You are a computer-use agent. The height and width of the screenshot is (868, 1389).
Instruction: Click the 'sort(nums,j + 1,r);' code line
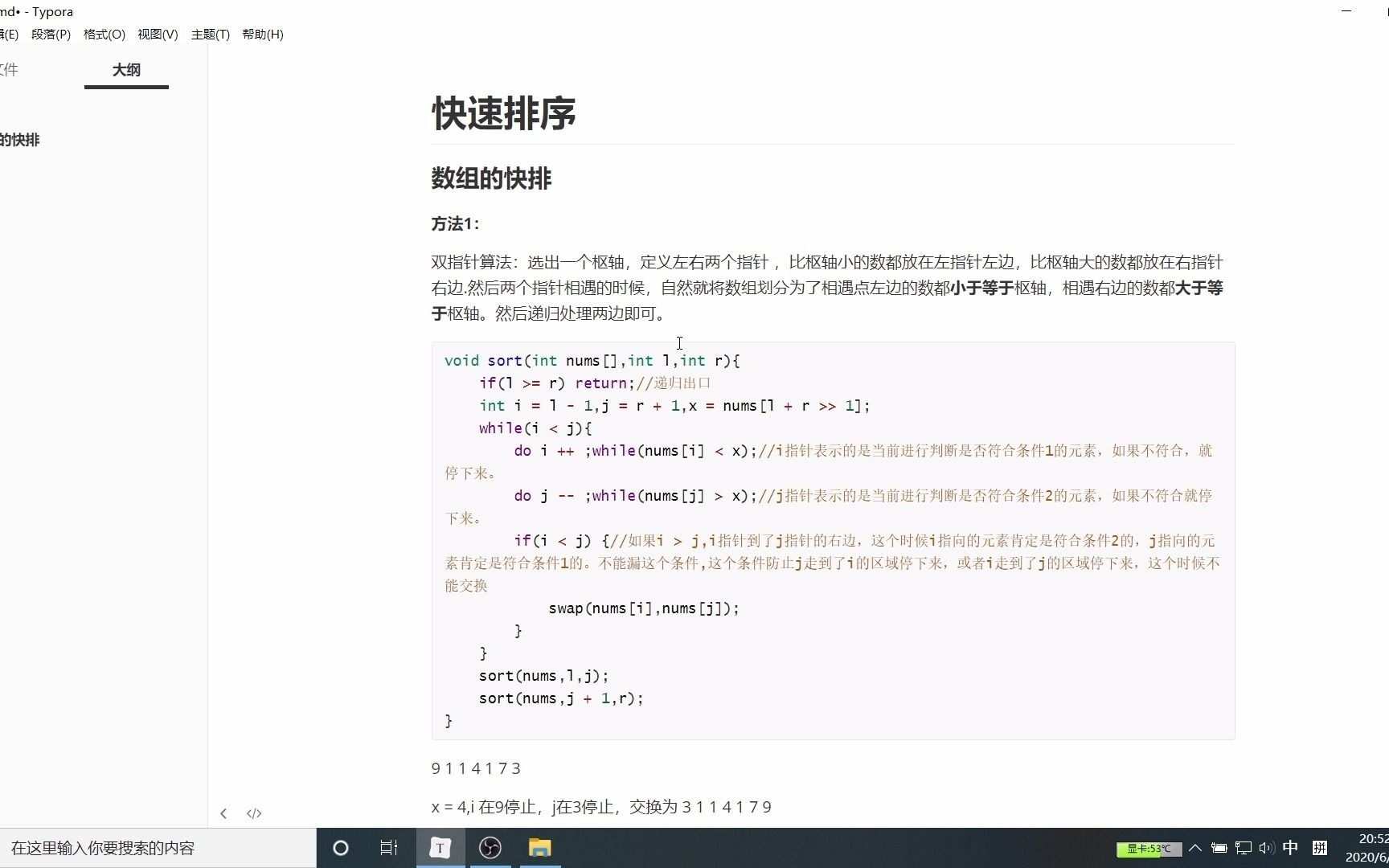[x=562, y=698]
